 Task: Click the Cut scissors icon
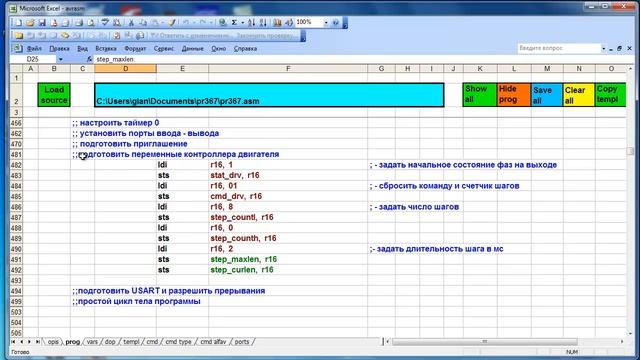coord(131,23)
